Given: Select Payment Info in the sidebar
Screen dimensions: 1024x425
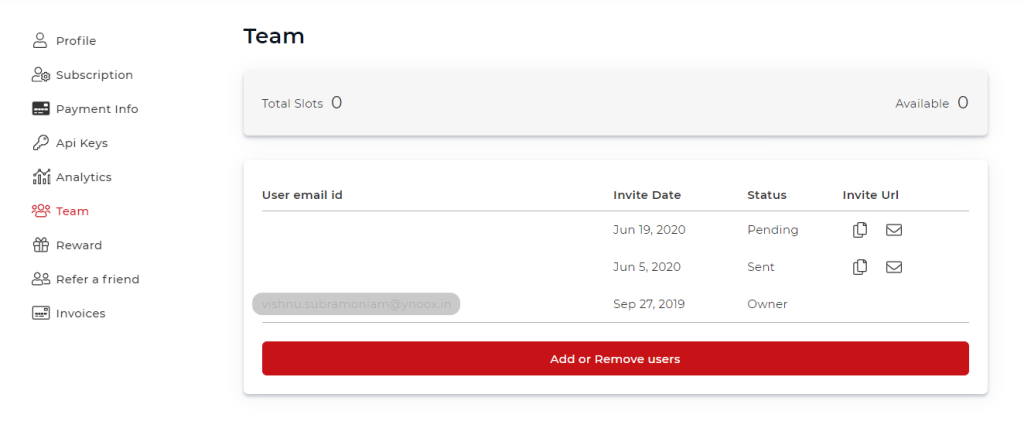Looking at the screenshot, I should click(97, 109).
